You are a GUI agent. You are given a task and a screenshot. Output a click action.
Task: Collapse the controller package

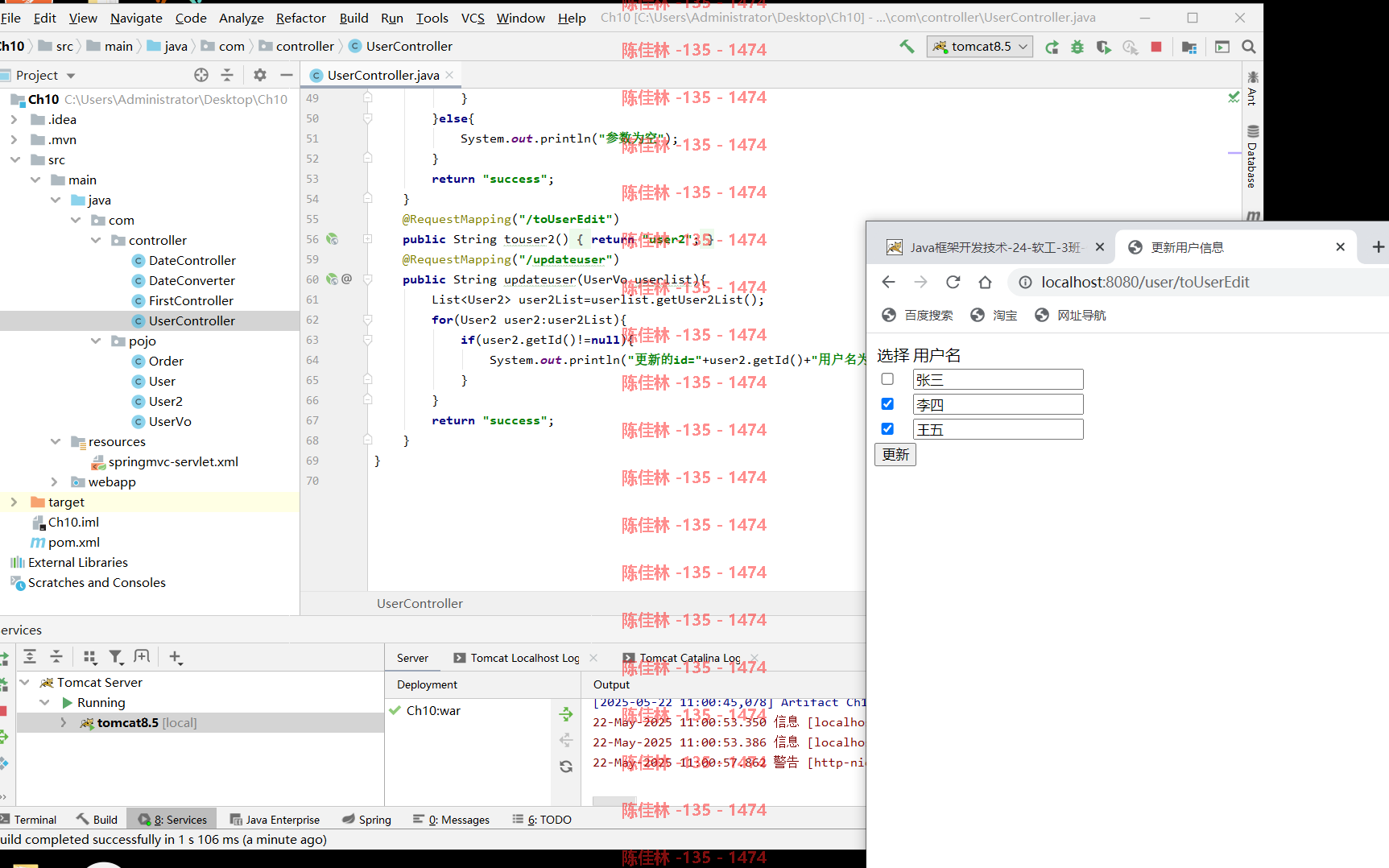coord(96,240)
